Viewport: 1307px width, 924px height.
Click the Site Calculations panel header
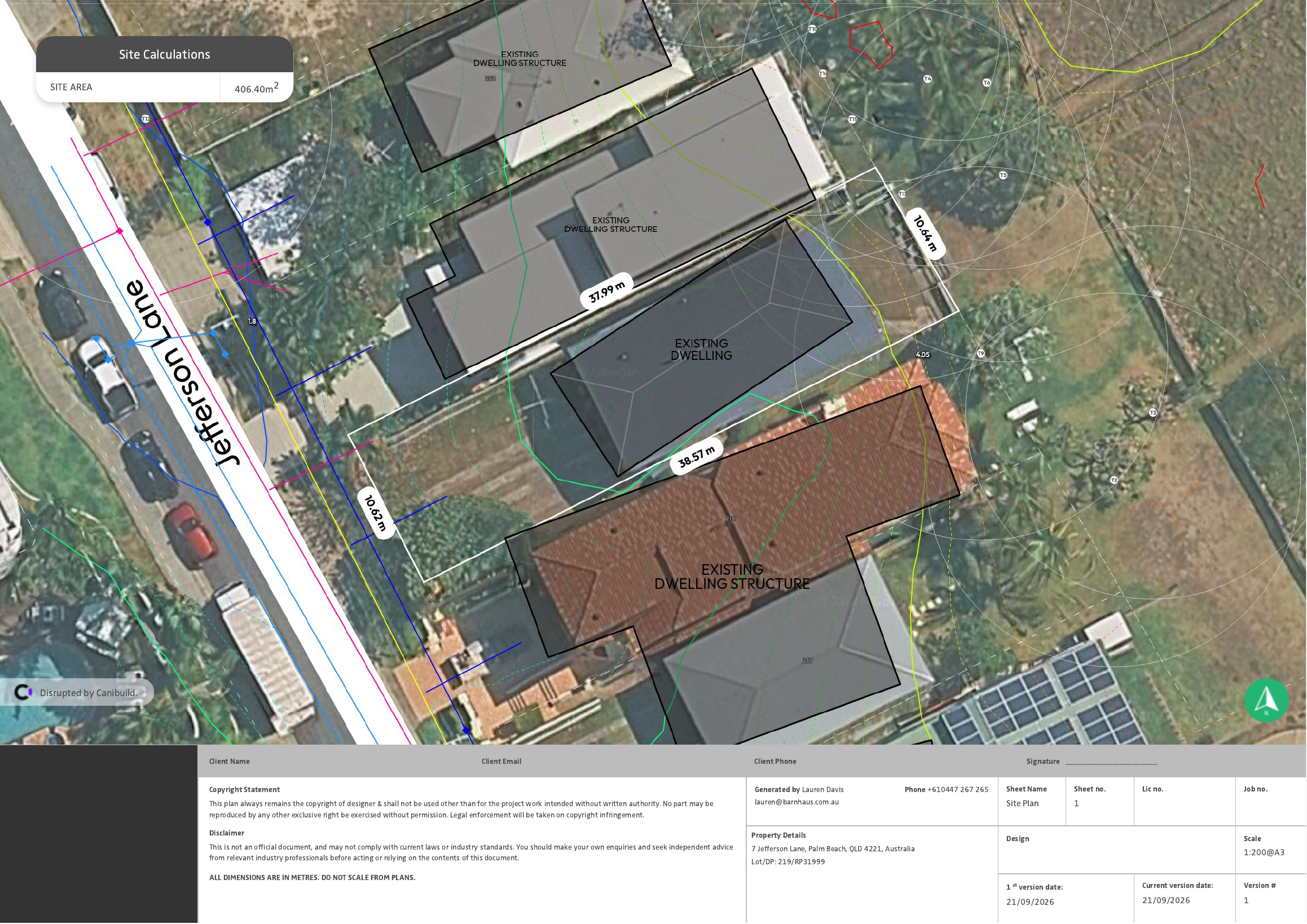[x=165, y=54]
